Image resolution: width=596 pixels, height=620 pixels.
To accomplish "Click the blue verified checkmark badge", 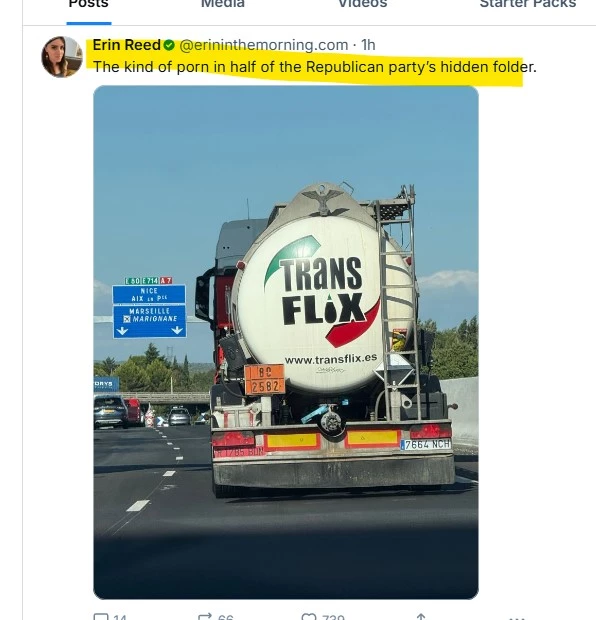I will (169, 45).
